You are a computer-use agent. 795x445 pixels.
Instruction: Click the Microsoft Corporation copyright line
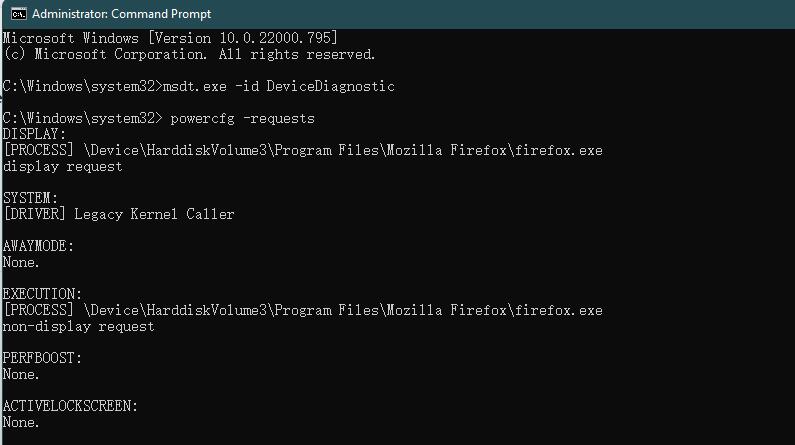point(189,54)
